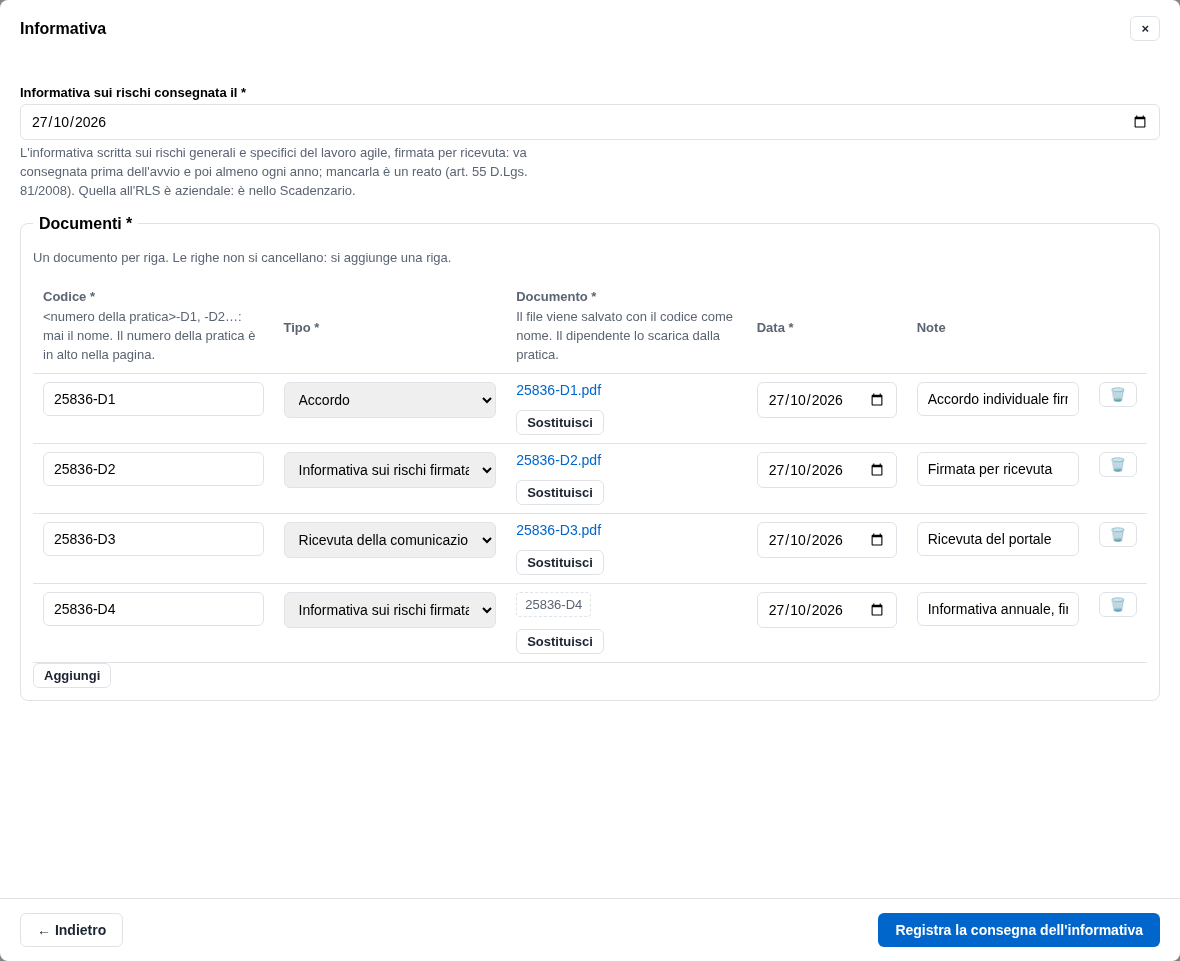Screen dimensions: 1180x961
Task: Open calendar picker for informativa delivery date
Action: coord(1139,122)
